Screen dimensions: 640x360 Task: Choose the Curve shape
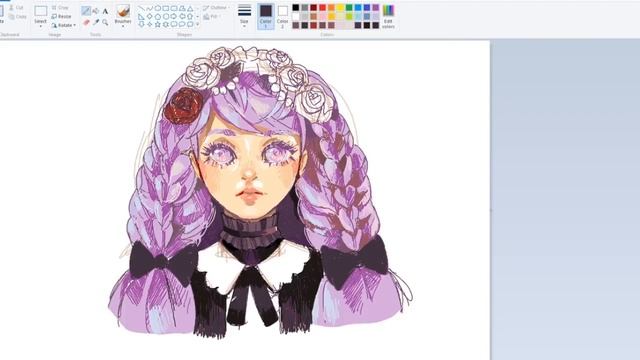(x=149, y=8)
